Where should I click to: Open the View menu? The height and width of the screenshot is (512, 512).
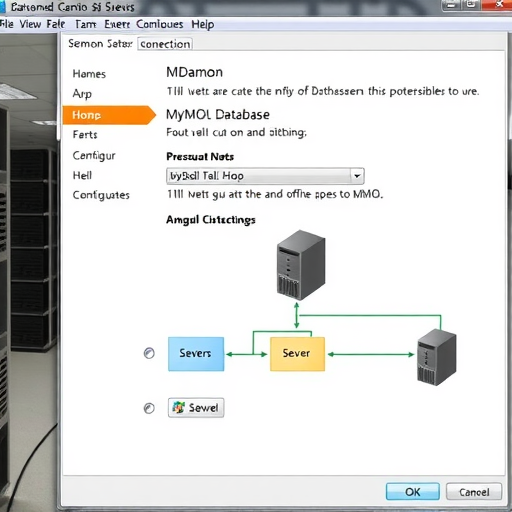point(30,24)
